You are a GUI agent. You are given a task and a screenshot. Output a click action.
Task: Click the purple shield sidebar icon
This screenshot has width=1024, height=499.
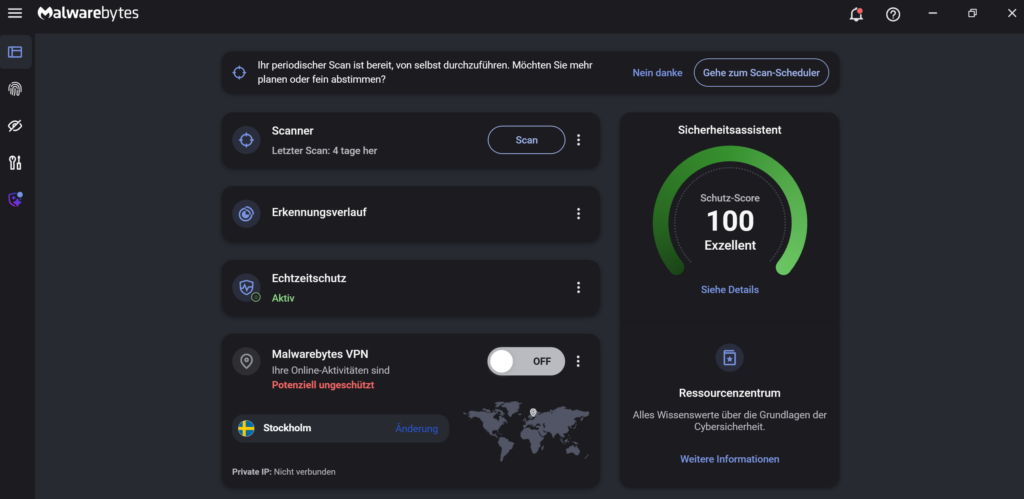[15, 200]
